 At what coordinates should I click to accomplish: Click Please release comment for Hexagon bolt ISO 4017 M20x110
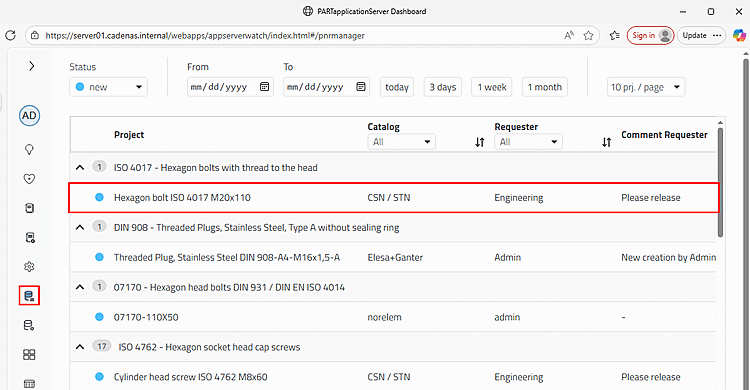[651, 198]
